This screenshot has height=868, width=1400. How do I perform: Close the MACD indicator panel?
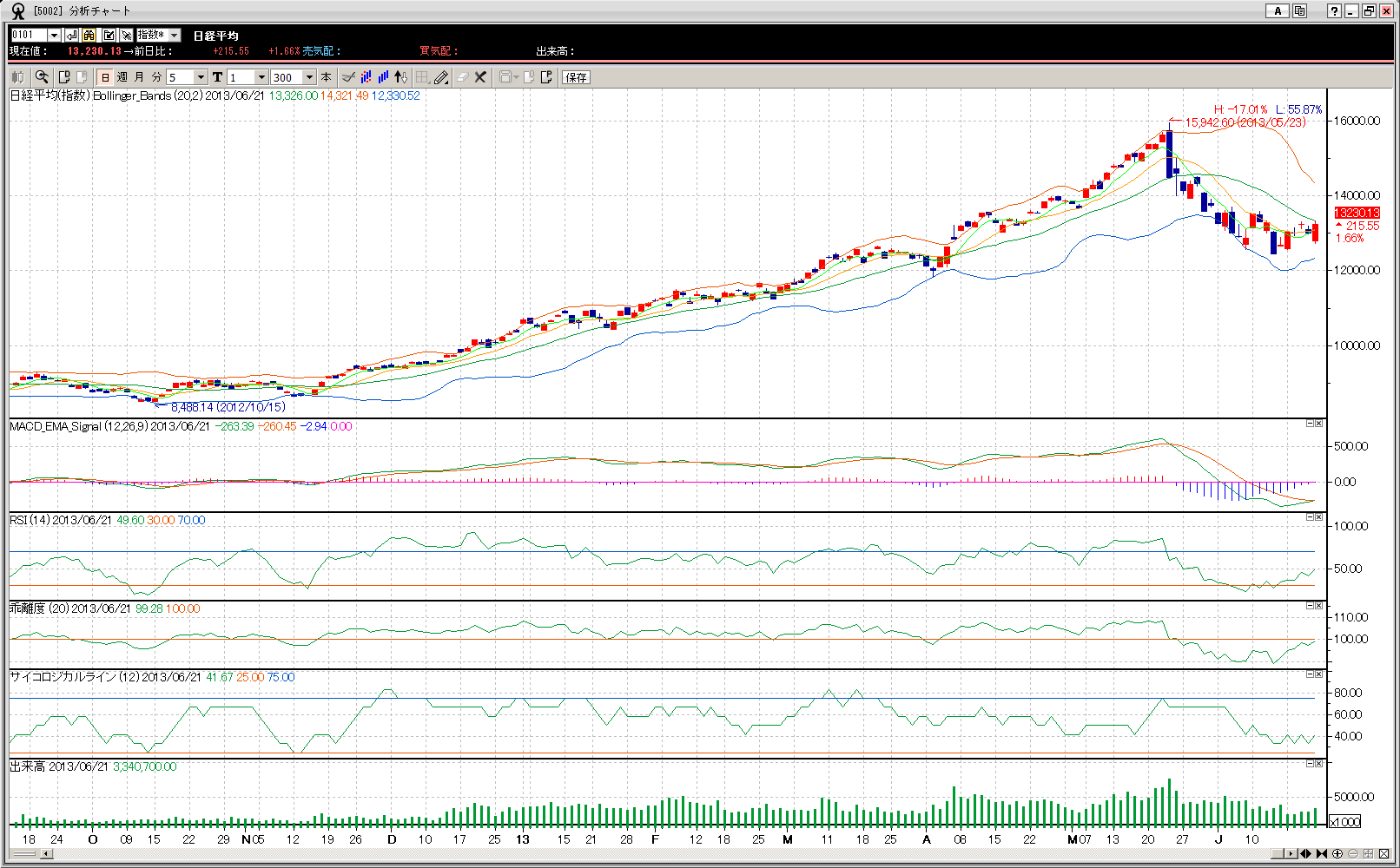coord(1318,424)
